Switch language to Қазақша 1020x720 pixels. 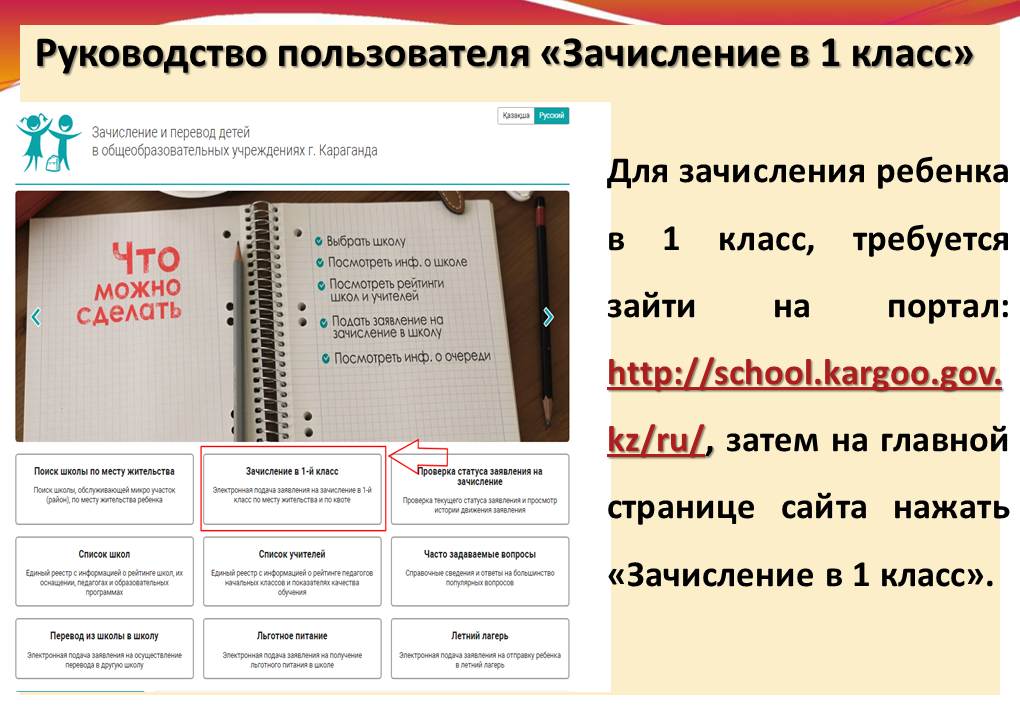pyautogui.click(x=515, y=116)
